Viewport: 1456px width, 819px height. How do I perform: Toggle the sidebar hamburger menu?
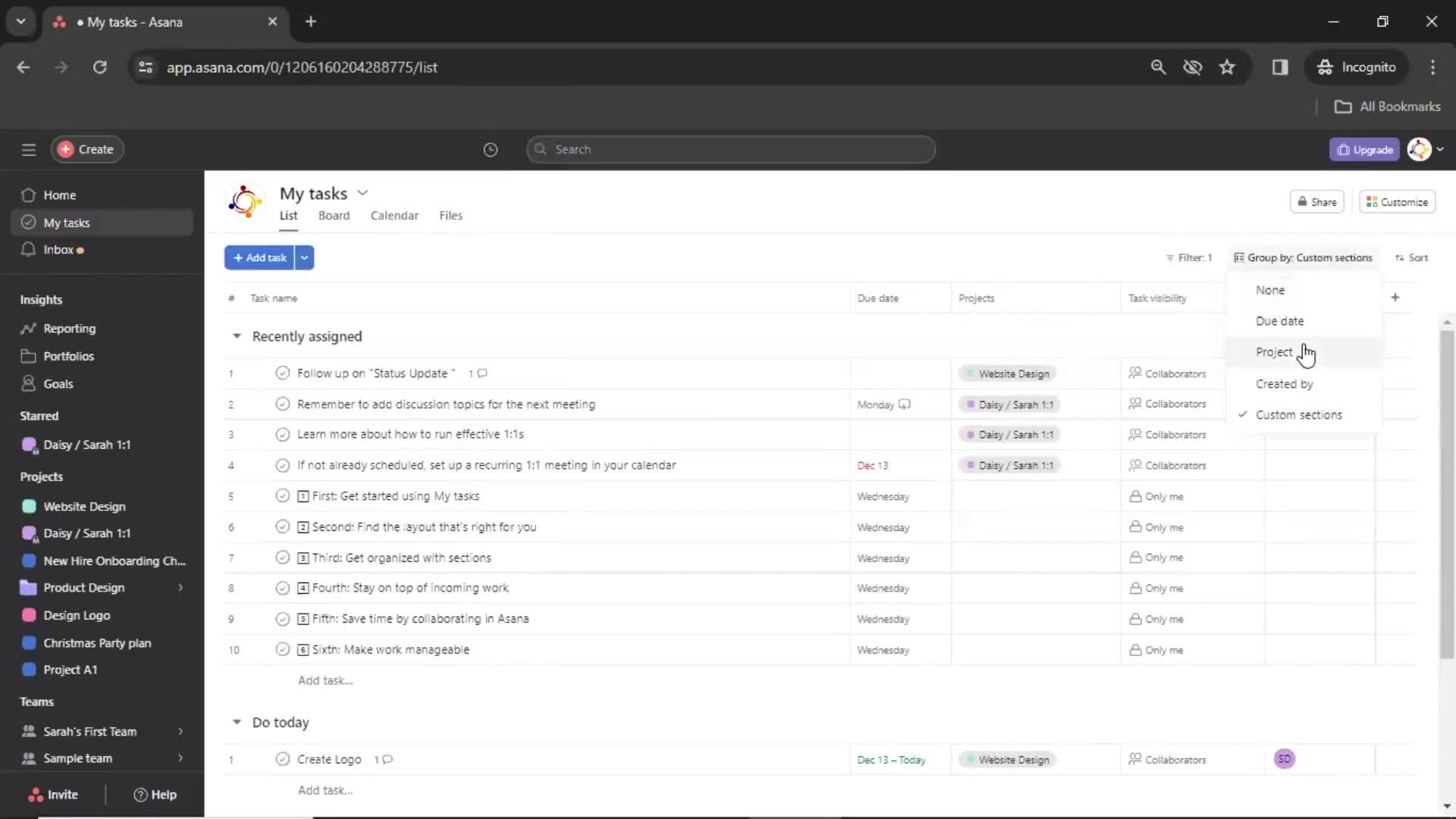click(29, 149)
